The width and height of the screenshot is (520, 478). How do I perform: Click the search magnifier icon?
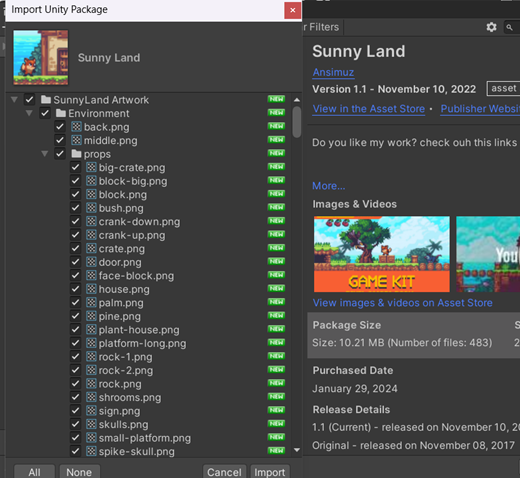click(509, 27)
